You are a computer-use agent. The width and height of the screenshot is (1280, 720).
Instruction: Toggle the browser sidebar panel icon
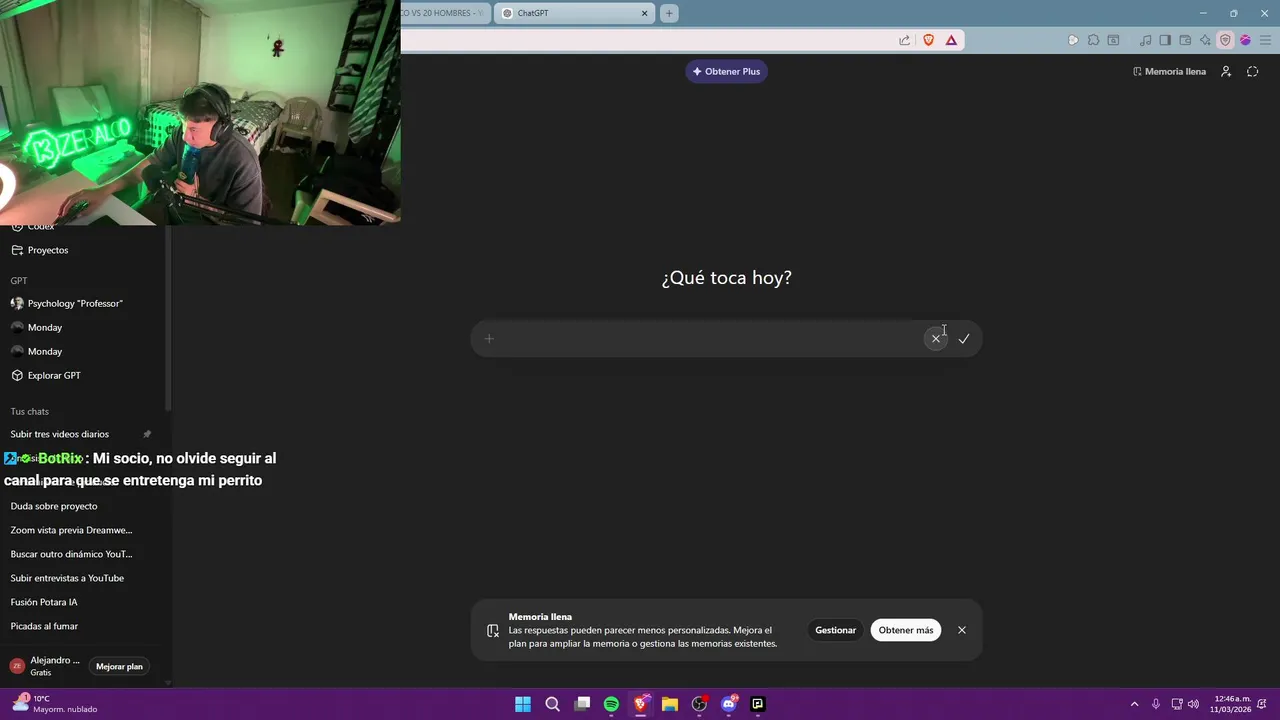click(1165, 40)
